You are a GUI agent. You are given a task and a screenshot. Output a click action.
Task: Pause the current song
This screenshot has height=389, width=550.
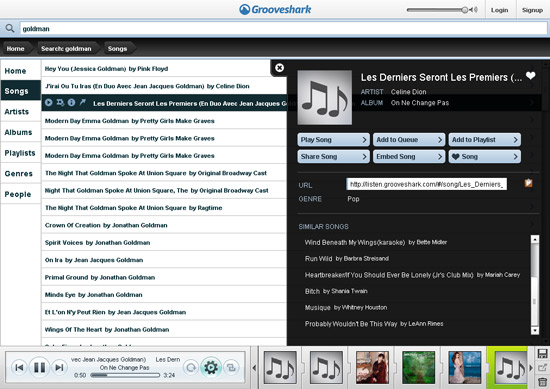pyautogui.click(x=39, y=367)
